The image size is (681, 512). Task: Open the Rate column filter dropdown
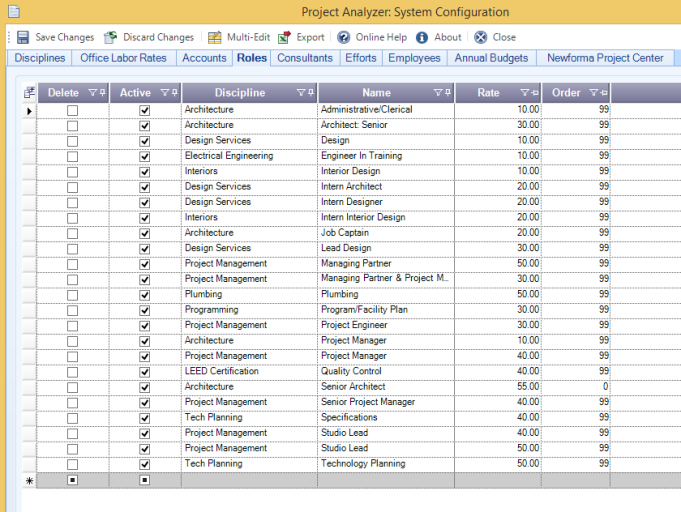524,93
